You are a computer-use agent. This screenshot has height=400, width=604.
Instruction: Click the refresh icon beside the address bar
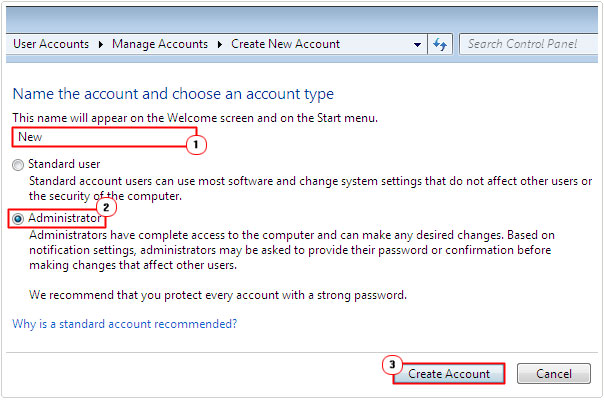point(440,44)
